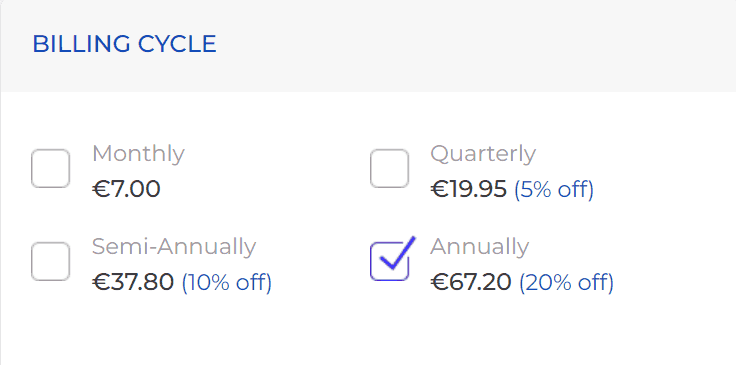Tick the Semi-Annually billing checkbox
This screenshot has width=736, height=365.
click(51, 261)
